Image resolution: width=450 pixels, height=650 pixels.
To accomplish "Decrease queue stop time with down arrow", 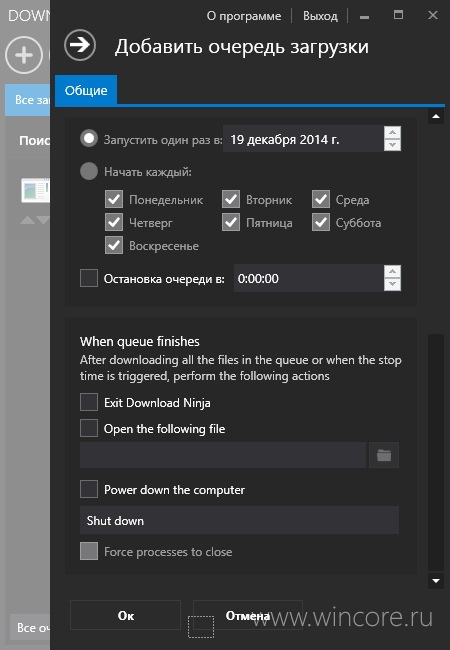I will (392, 284).
